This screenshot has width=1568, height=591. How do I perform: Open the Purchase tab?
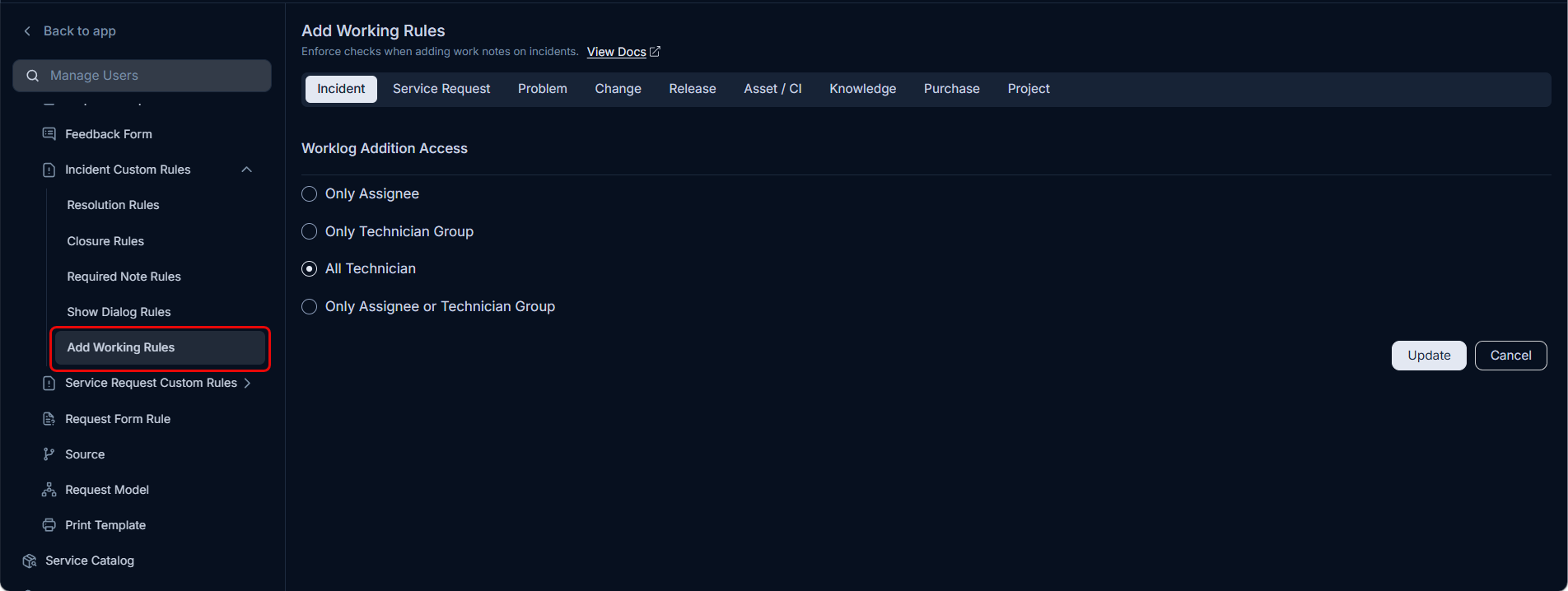pyautogui.click(x=952, y=89)
